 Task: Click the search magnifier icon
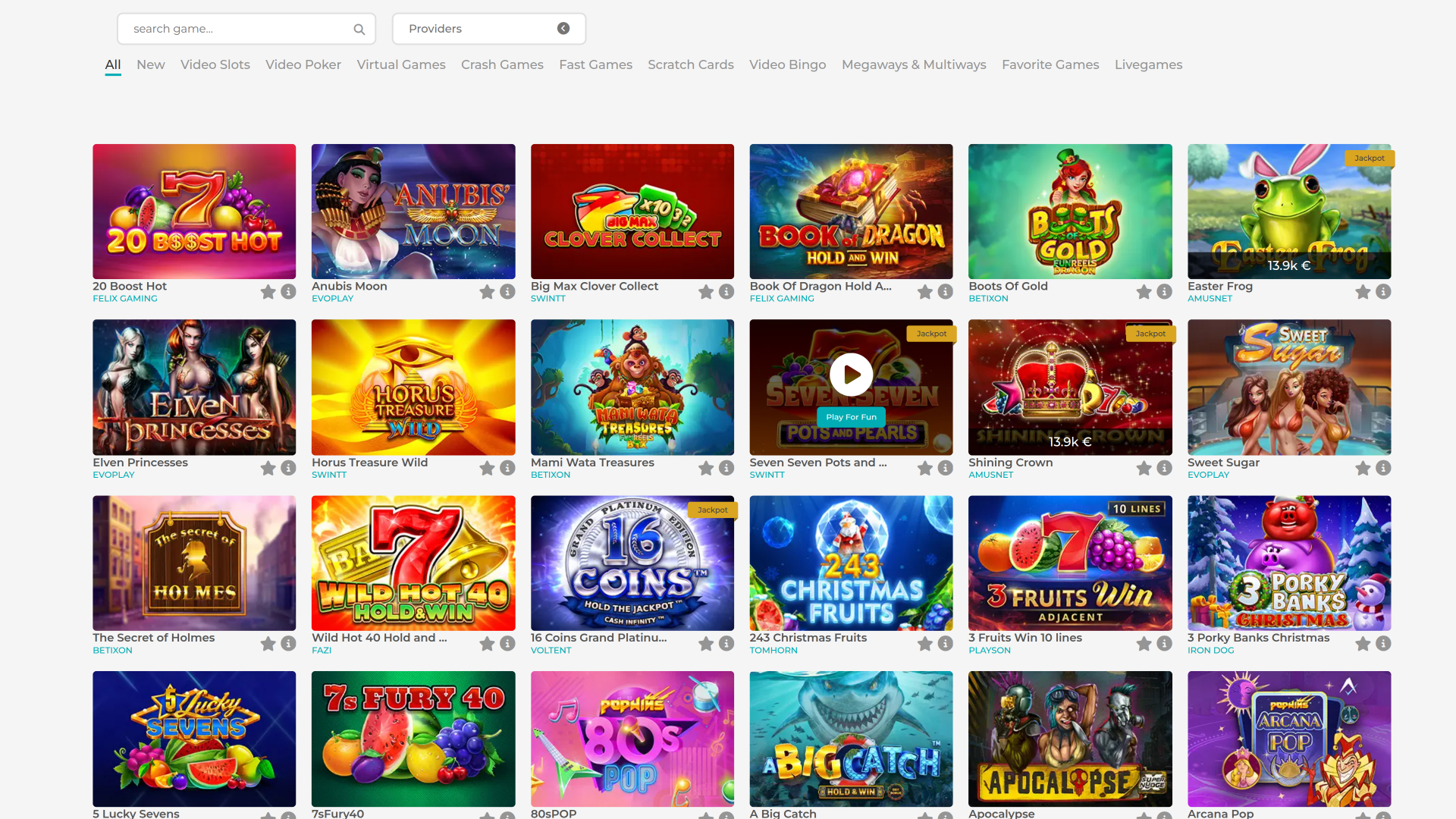click(x=359, y=29)
